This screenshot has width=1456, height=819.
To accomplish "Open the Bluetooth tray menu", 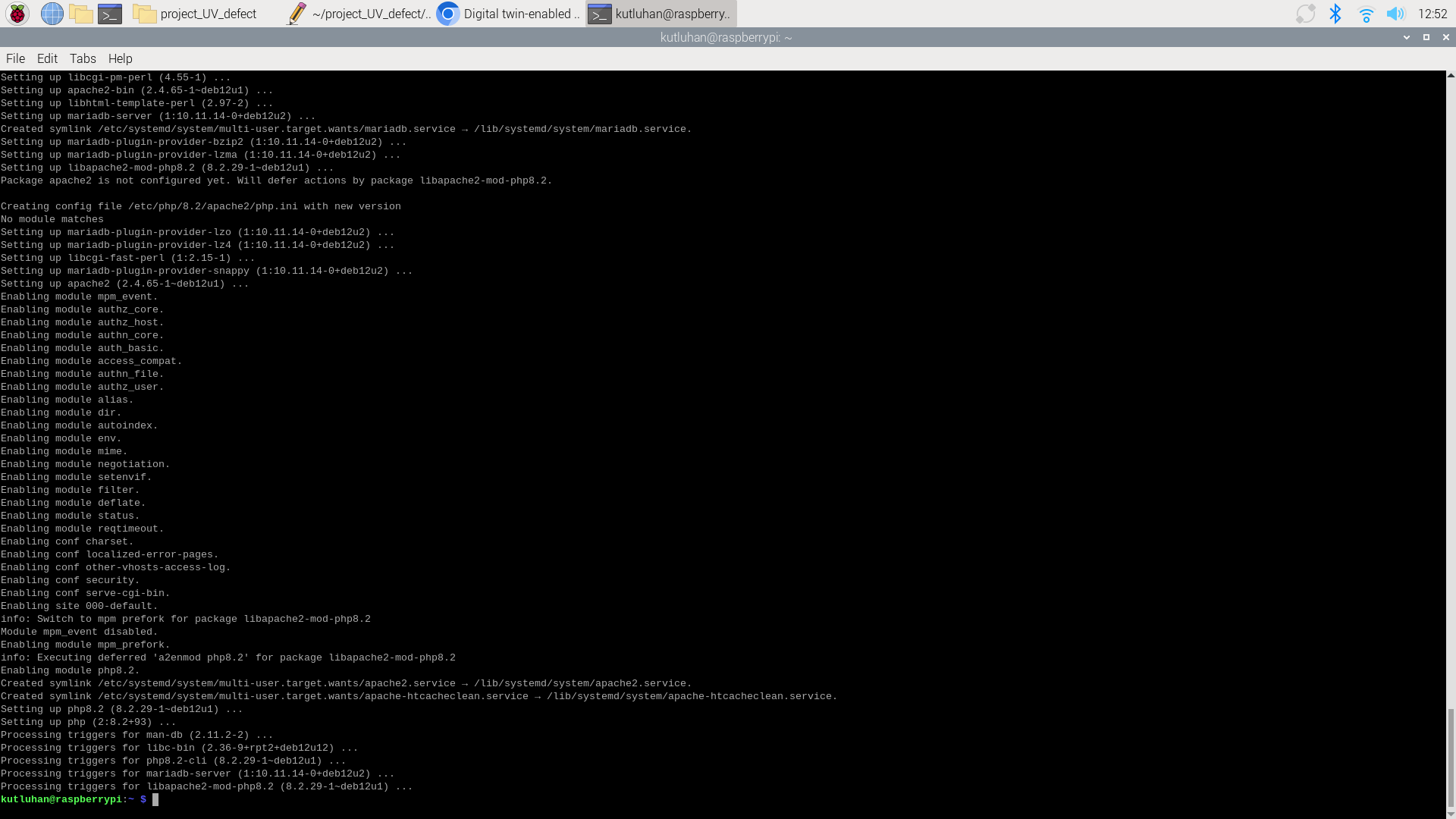I will pos(1335,14).
